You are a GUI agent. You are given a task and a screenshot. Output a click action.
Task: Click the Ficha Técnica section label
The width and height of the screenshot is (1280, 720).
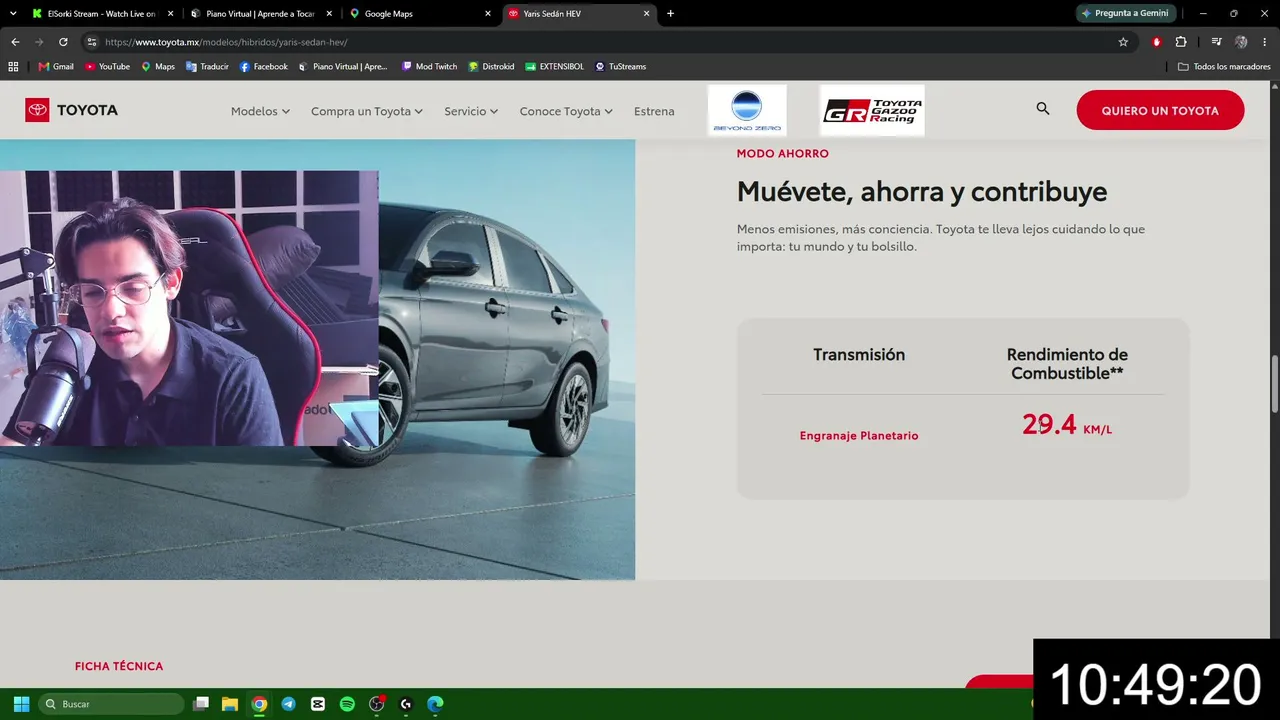coord(119,666)
